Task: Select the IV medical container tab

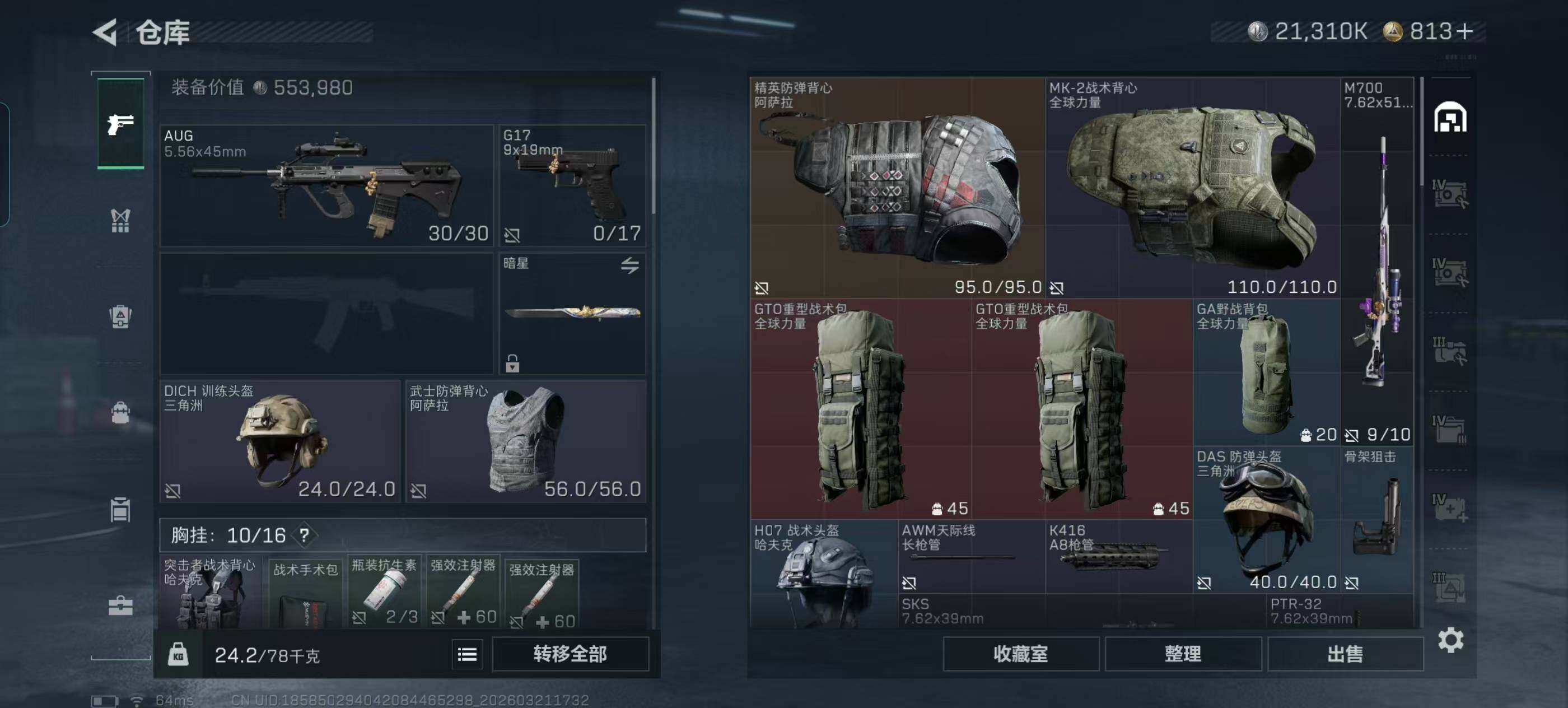Action: click(1449, 507)
